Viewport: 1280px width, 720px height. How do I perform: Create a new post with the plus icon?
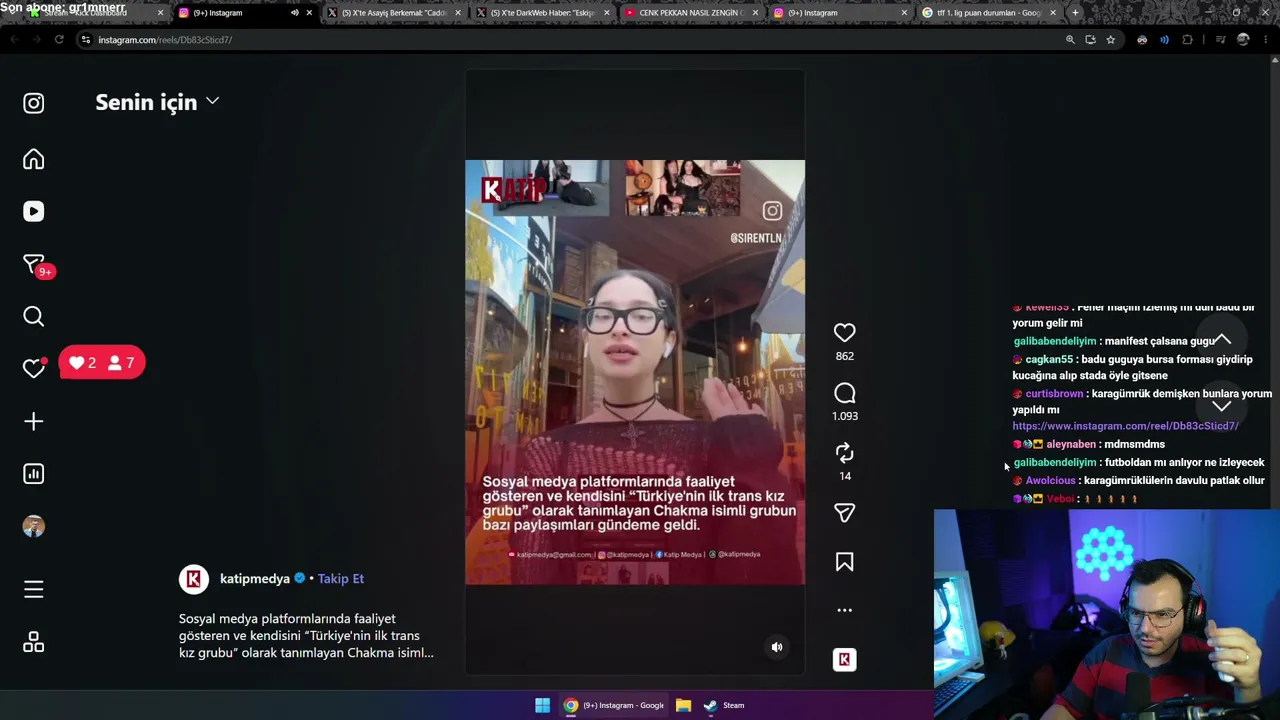(x=34, y=422)
